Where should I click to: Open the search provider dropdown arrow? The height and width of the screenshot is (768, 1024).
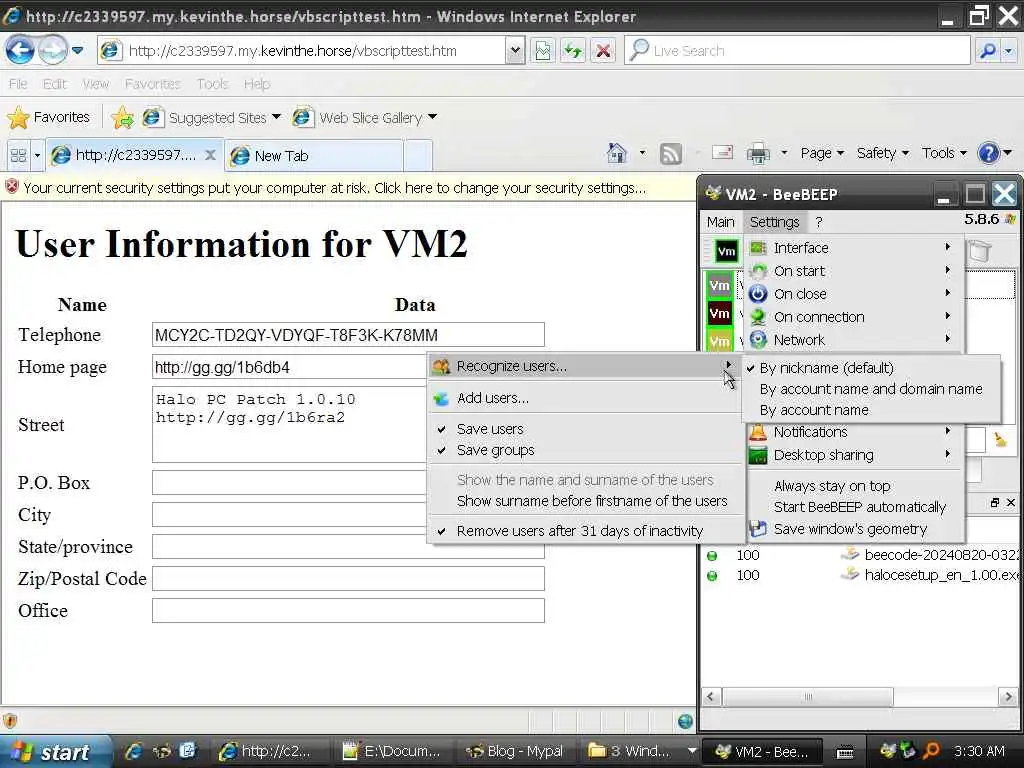pyautogui.click(x=1009, y=50)
